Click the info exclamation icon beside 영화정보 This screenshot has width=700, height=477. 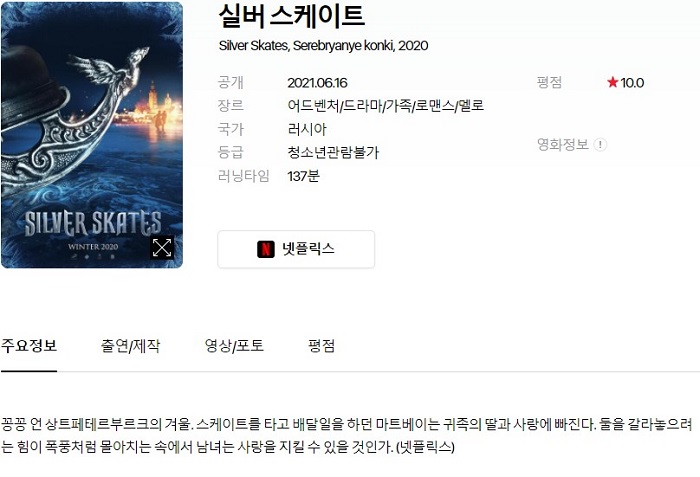[600, 145]
